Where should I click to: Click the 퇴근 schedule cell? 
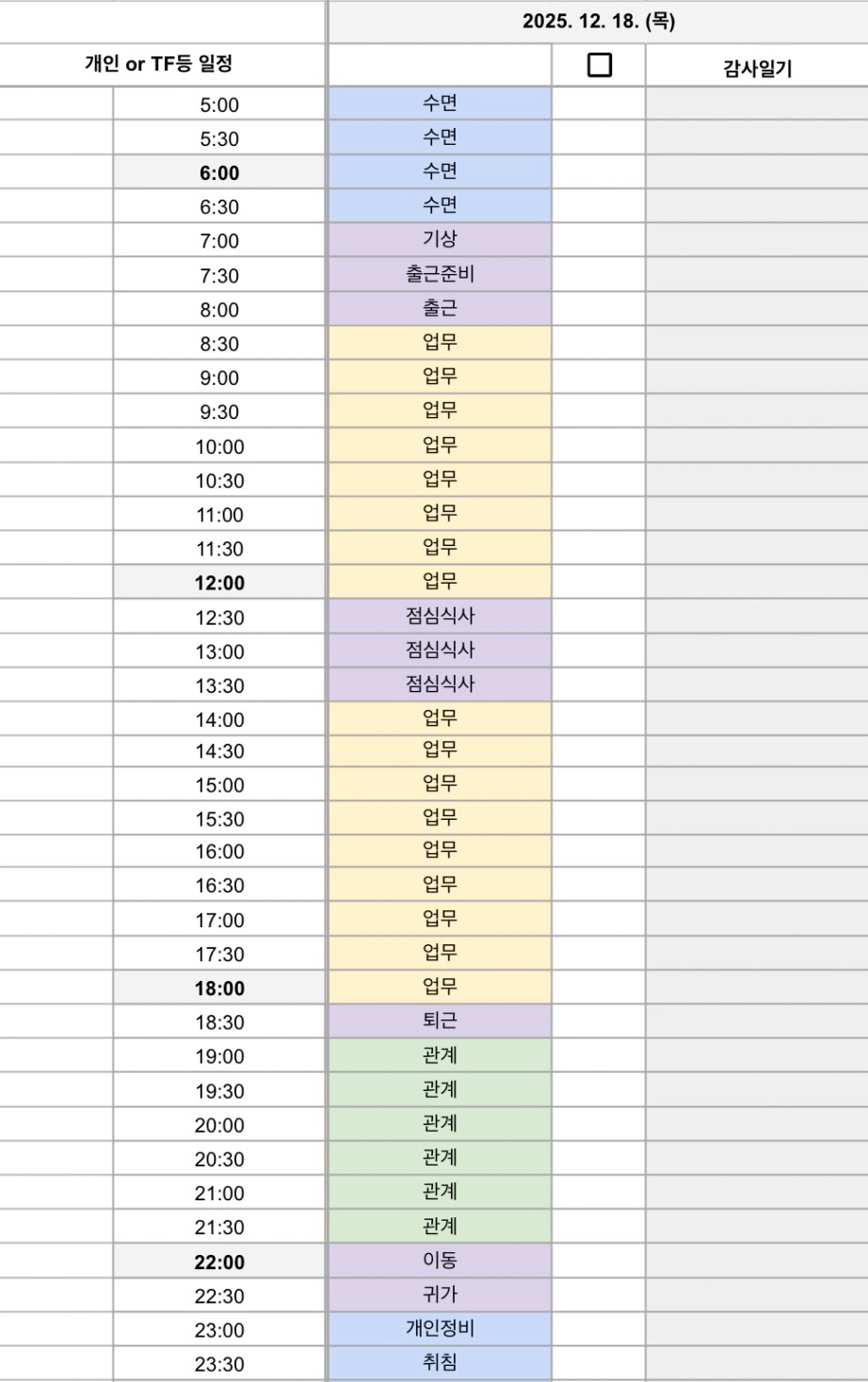pyautogui.click(x=440, y=1020)
